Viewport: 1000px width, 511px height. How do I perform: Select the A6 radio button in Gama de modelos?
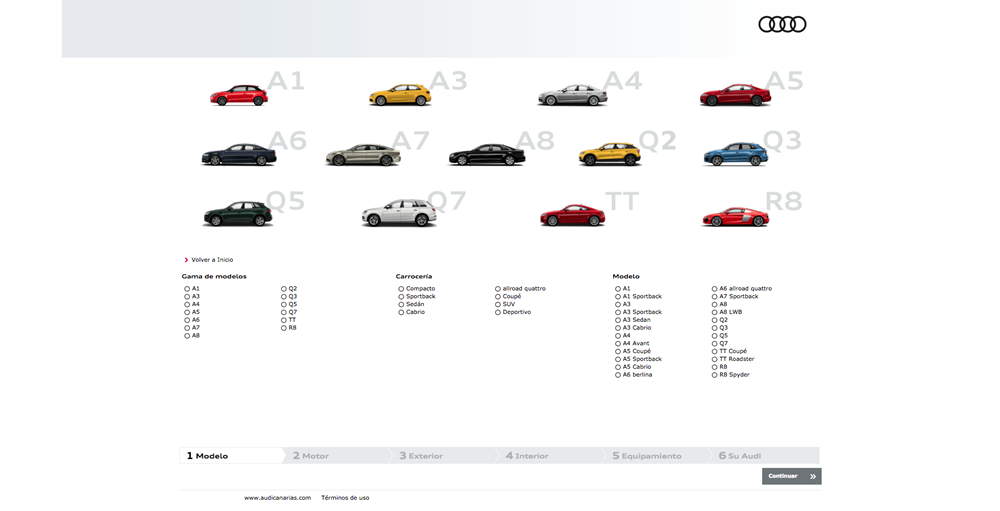click(187, 320)
